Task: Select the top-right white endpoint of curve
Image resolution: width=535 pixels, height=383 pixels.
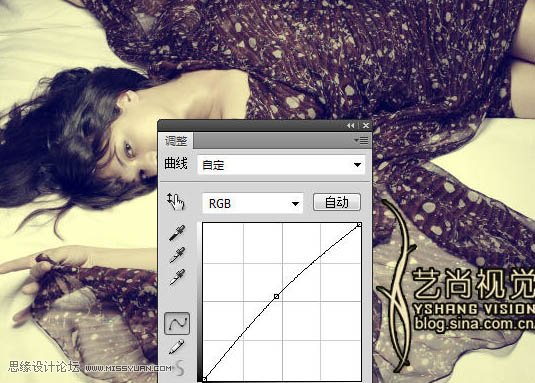Action: pos(359,224)
